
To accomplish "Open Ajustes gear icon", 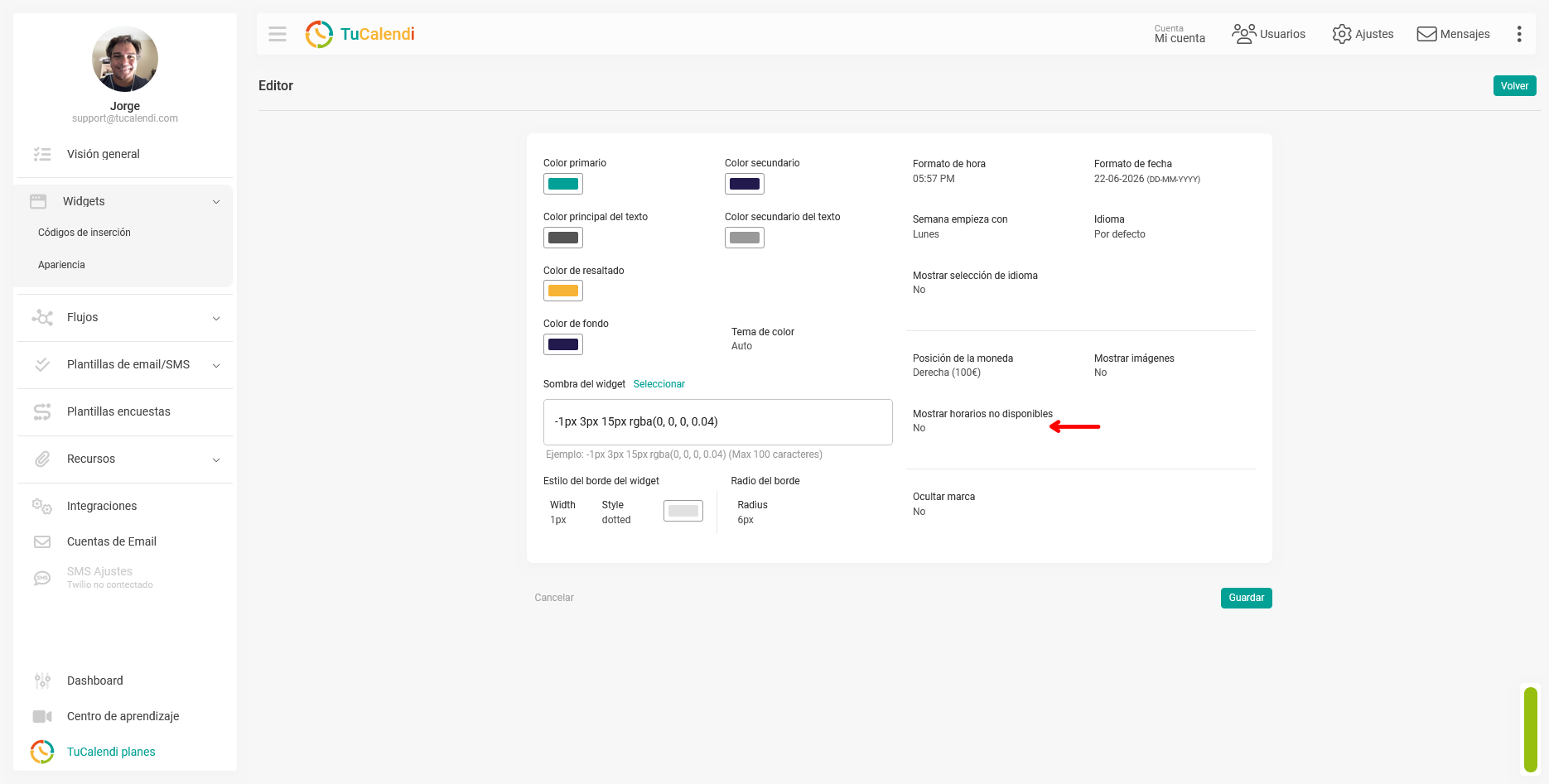I will pyautogui.click(x=1342, y=34).
